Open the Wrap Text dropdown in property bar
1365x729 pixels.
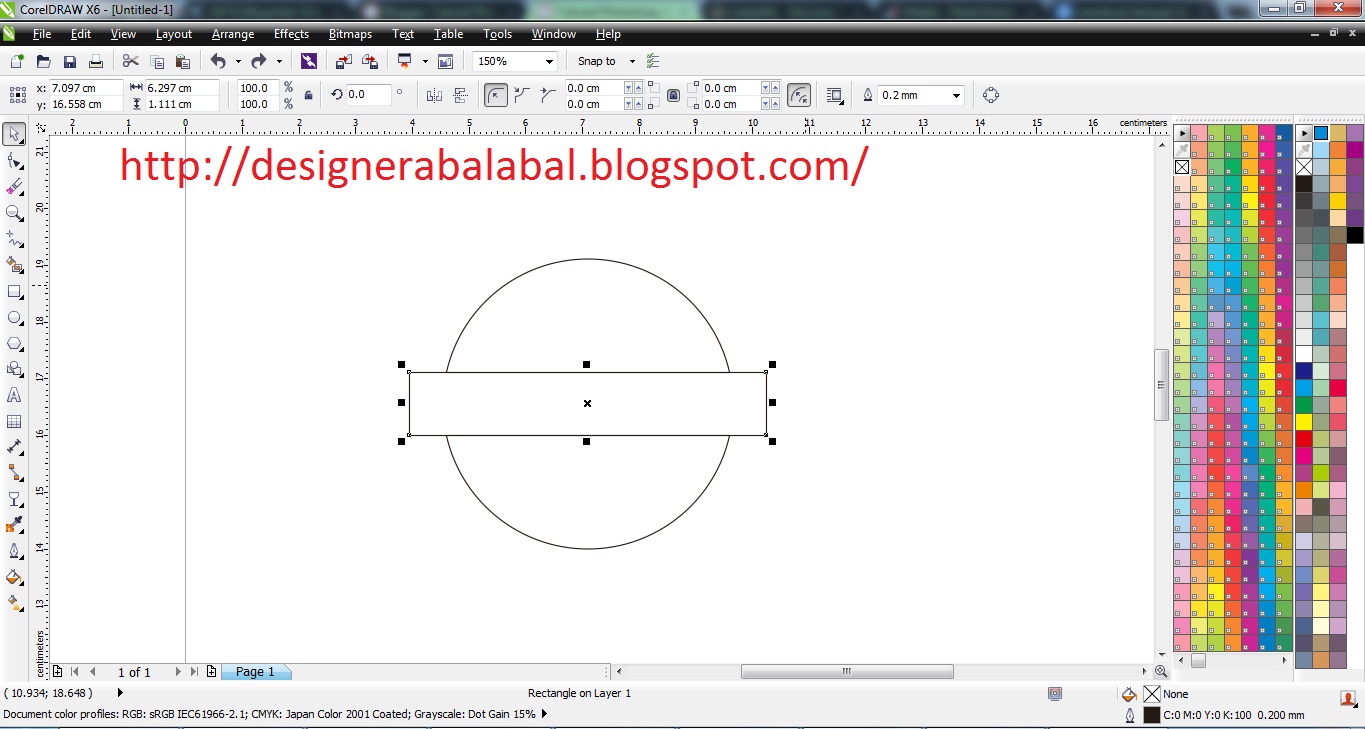[835, 95]
